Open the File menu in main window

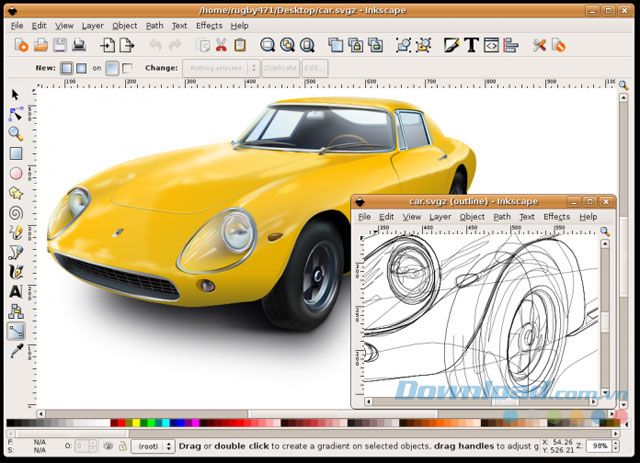pos(17,26)
